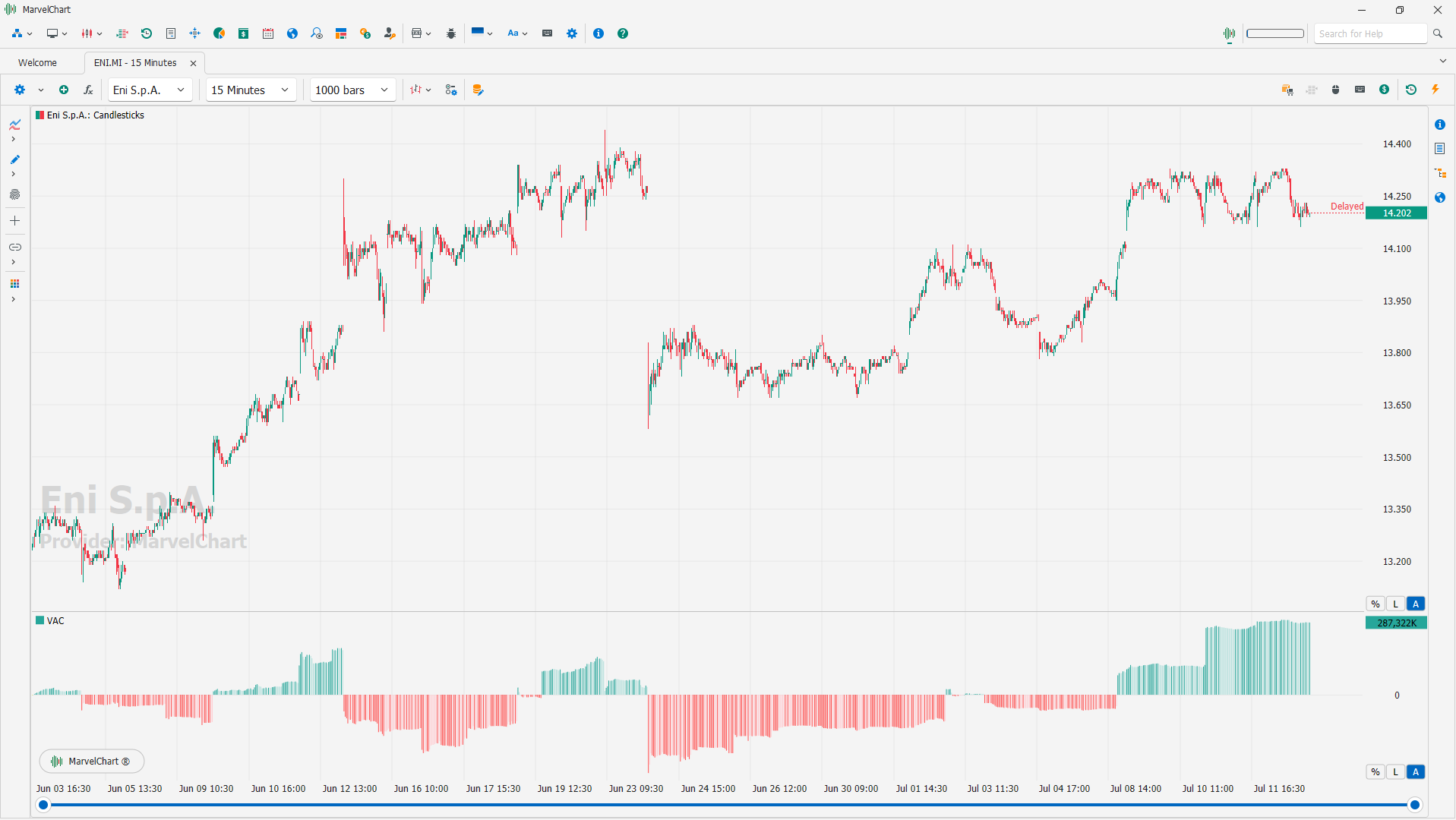Expand the chart settings gear dropdown arrow
Viewport: 1456px width, 820px height.
41,90
